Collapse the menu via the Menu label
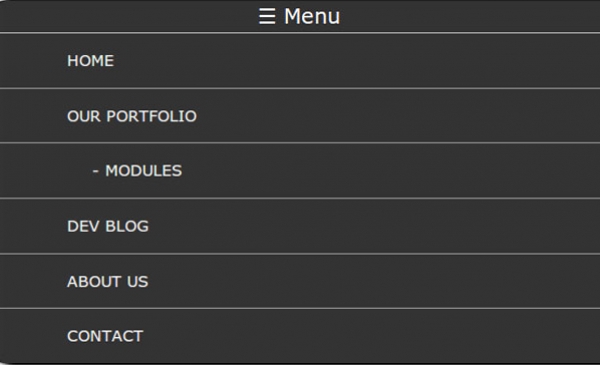 [x=311, y=16]
